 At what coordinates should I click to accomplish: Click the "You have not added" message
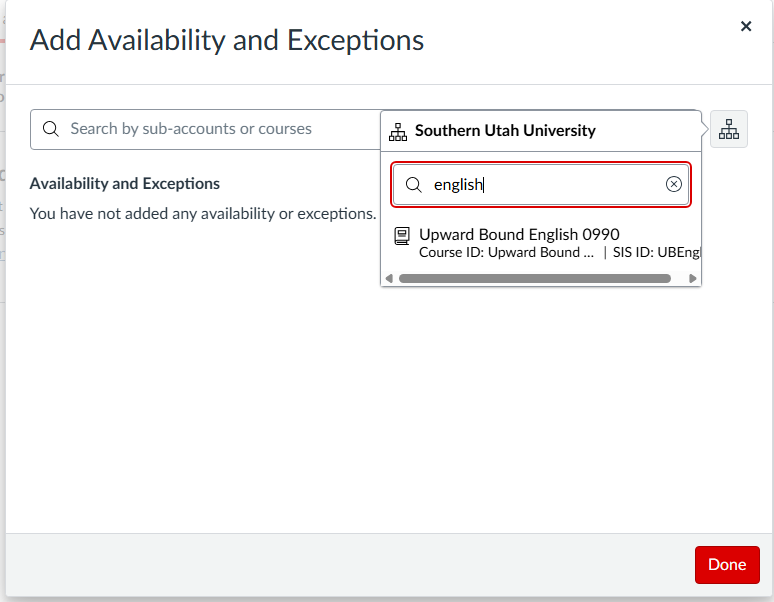pos(203,213)
